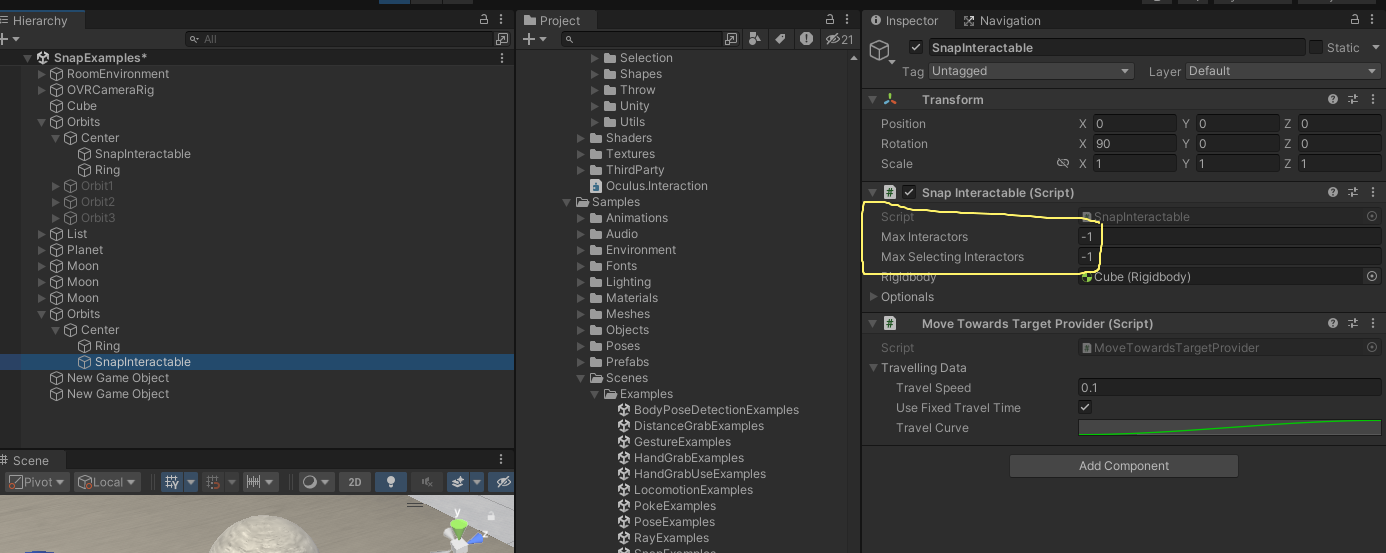This screenshot has height=553, width=1386.
Task: Toggle Use Fixed Travel Time checkbox
Action: 1085,408
